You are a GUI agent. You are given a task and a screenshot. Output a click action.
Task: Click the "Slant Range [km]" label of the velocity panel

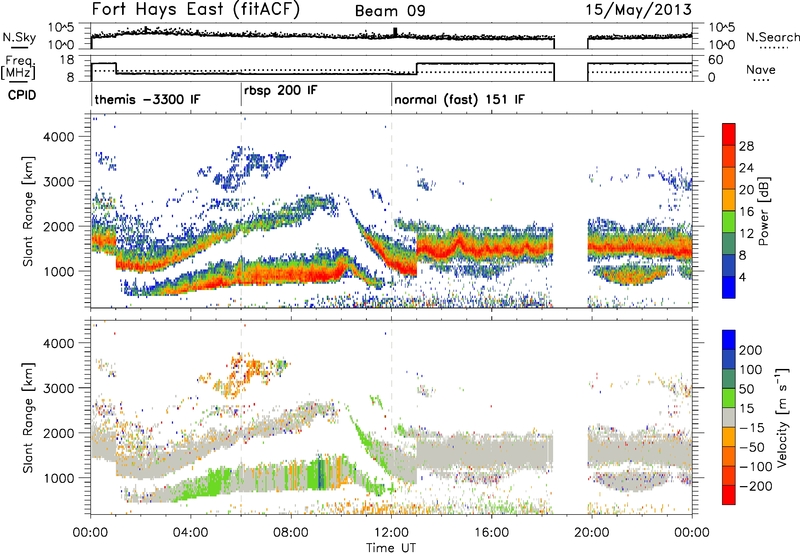pos(29,417)
